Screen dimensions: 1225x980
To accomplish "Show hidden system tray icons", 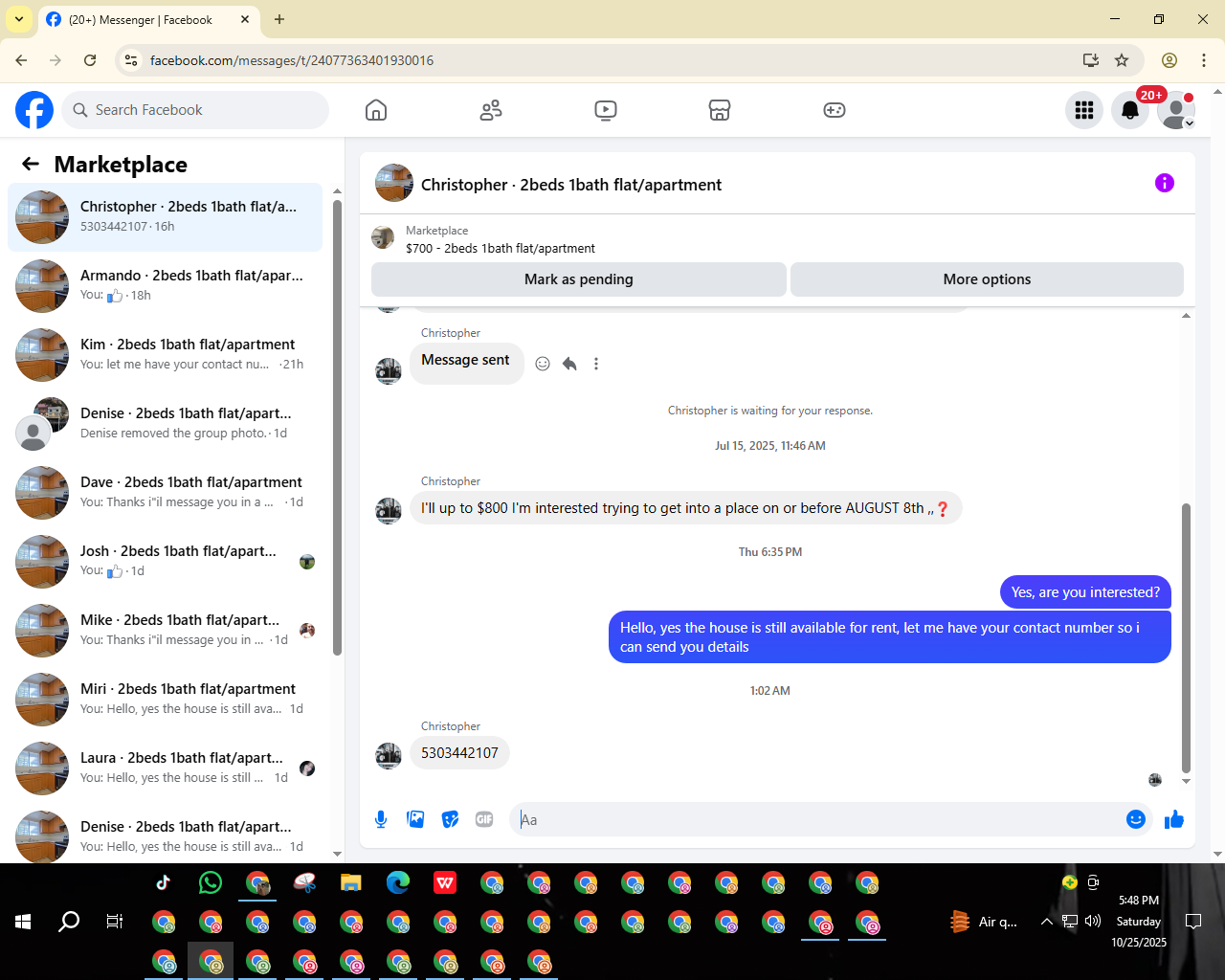I will click(x=1047, y=922).
